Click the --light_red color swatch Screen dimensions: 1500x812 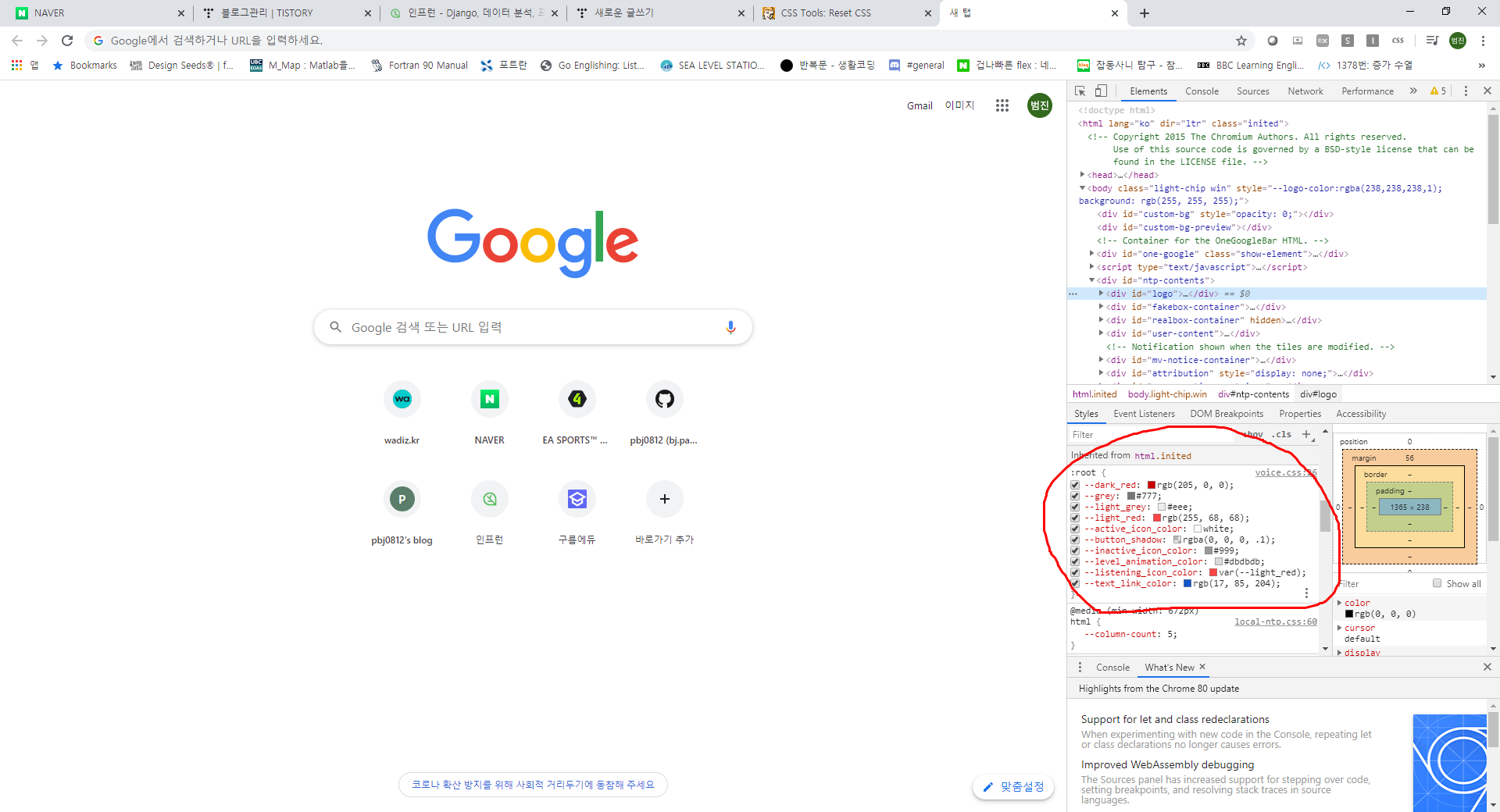(1156, 518)
